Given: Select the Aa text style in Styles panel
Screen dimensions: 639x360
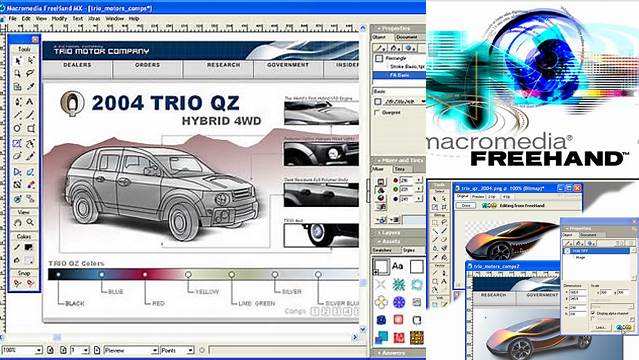Looking at the screenshot, I should click(x=397, y=267).
